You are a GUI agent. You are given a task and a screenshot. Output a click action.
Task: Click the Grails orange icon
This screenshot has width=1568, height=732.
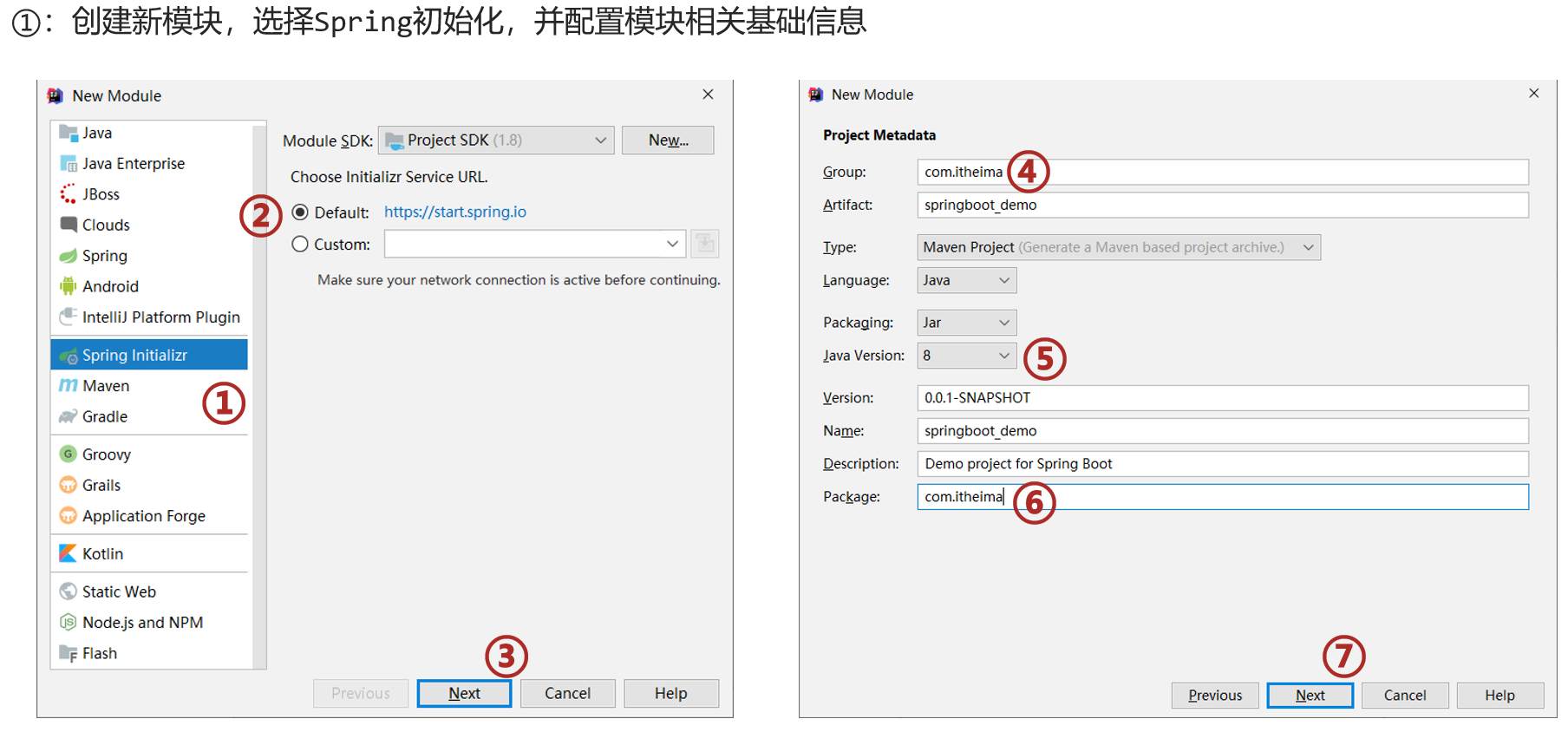click(x=68, y=485)
